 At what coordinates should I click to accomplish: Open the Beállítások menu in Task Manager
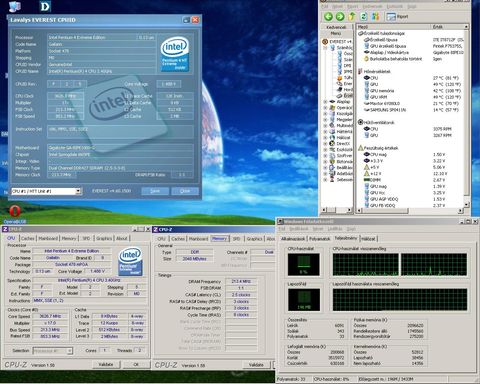(299, 229)
